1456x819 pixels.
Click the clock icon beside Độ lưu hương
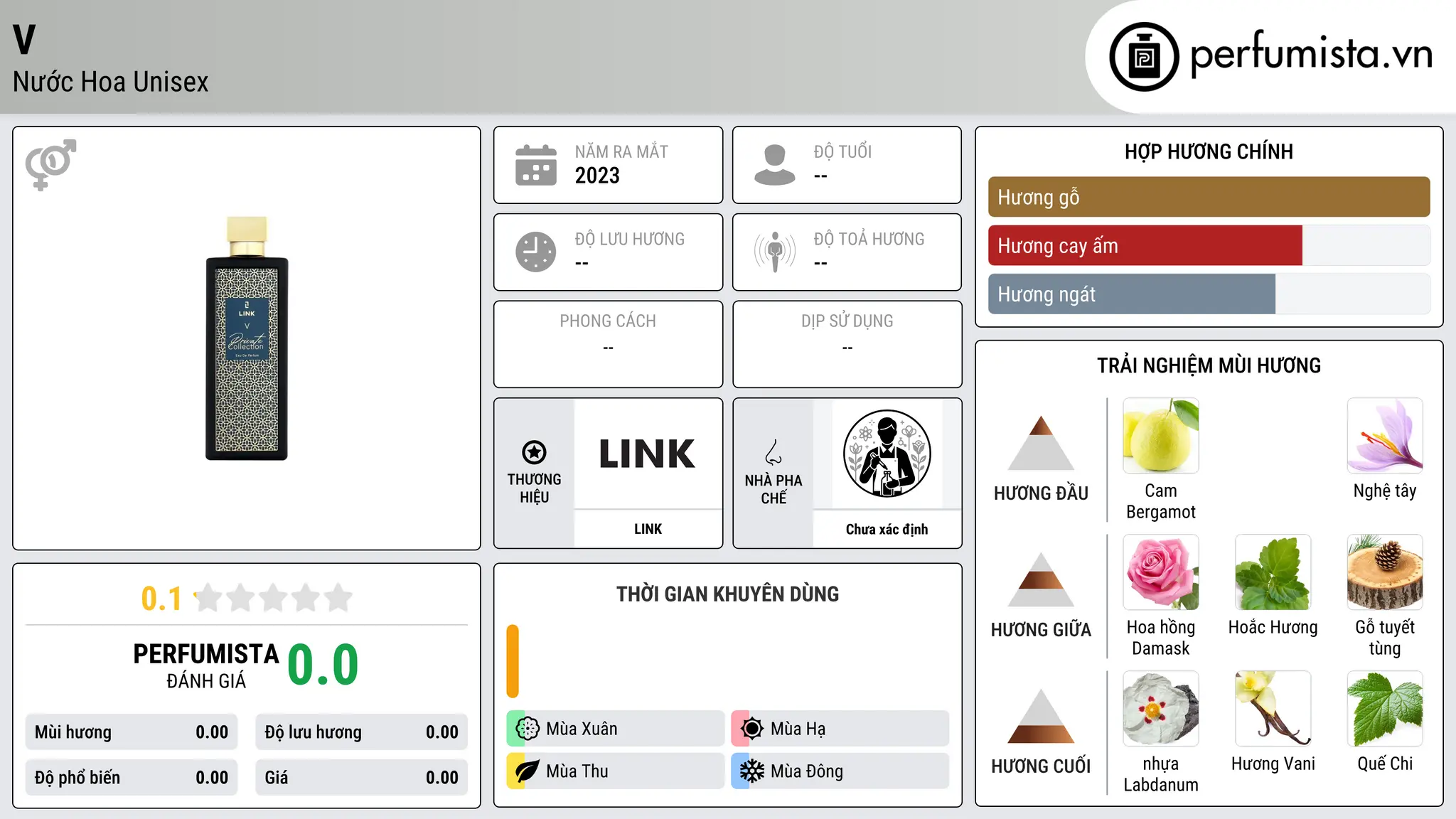coord(535,252)
